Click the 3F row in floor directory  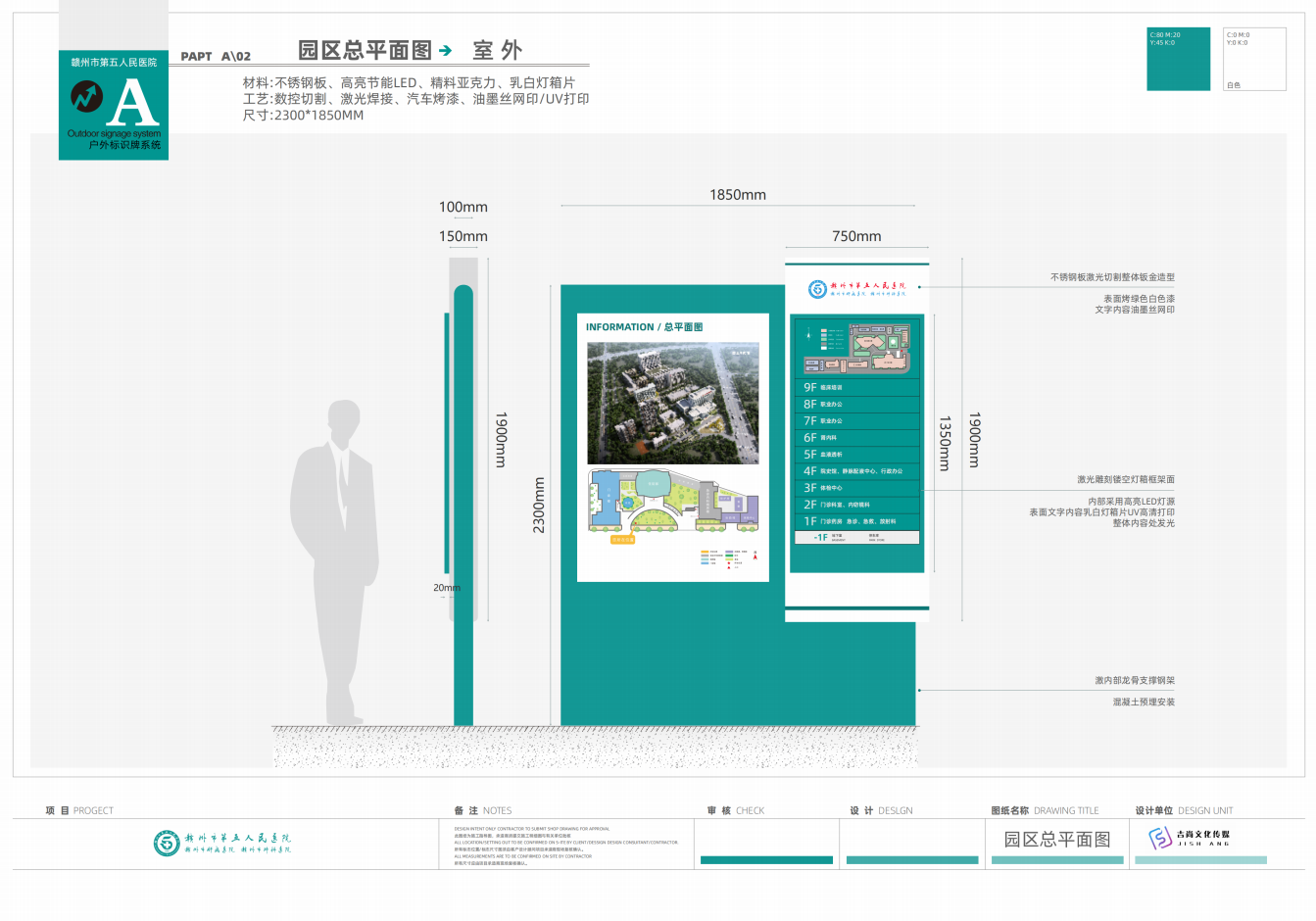pyautogui.click(x=857, y=488)
